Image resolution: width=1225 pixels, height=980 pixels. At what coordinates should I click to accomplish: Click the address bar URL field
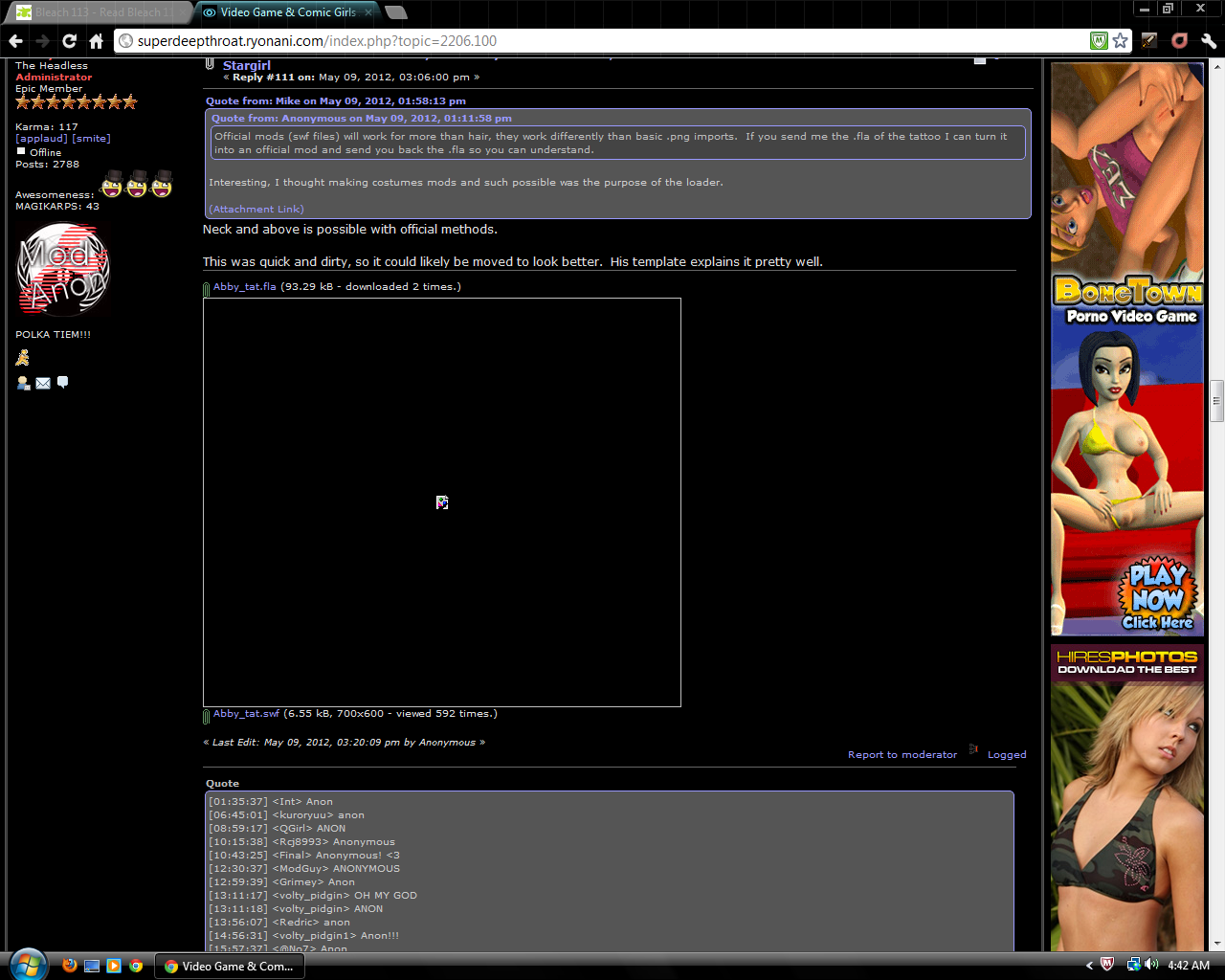point(603,41)
